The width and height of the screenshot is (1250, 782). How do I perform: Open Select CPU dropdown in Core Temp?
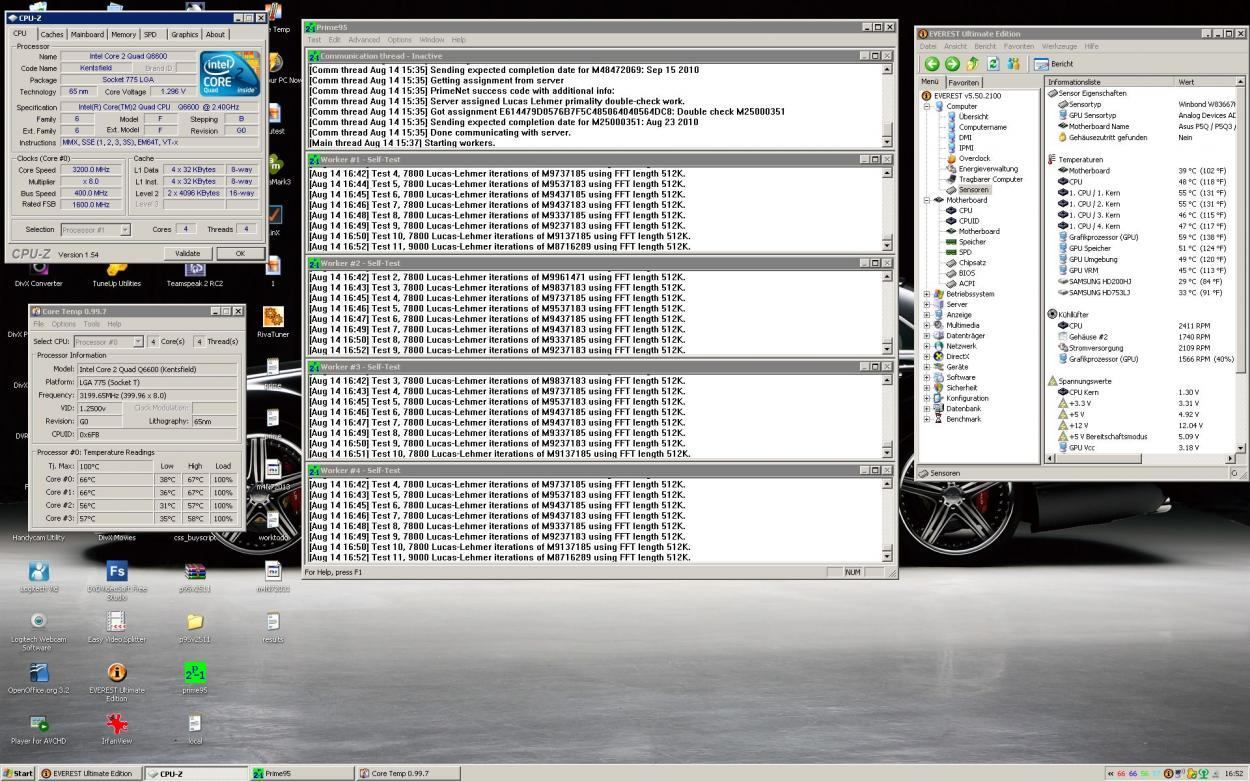coord(138,342)
